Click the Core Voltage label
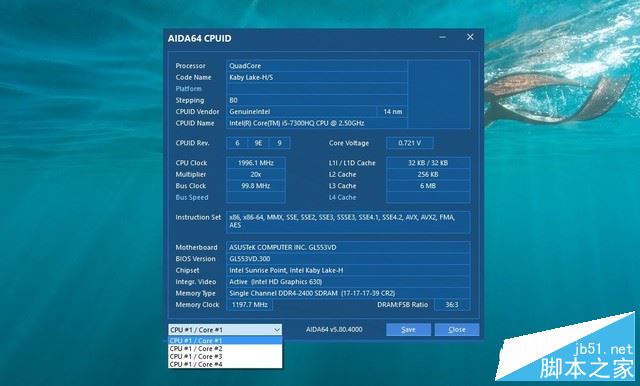The height and width of the screenshot is (386, 640). [x=349, y=143]
